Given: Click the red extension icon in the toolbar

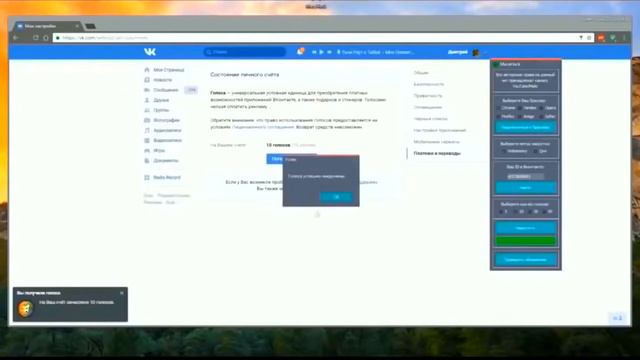Looking at the screenshot, I should [x=601, y=38].
